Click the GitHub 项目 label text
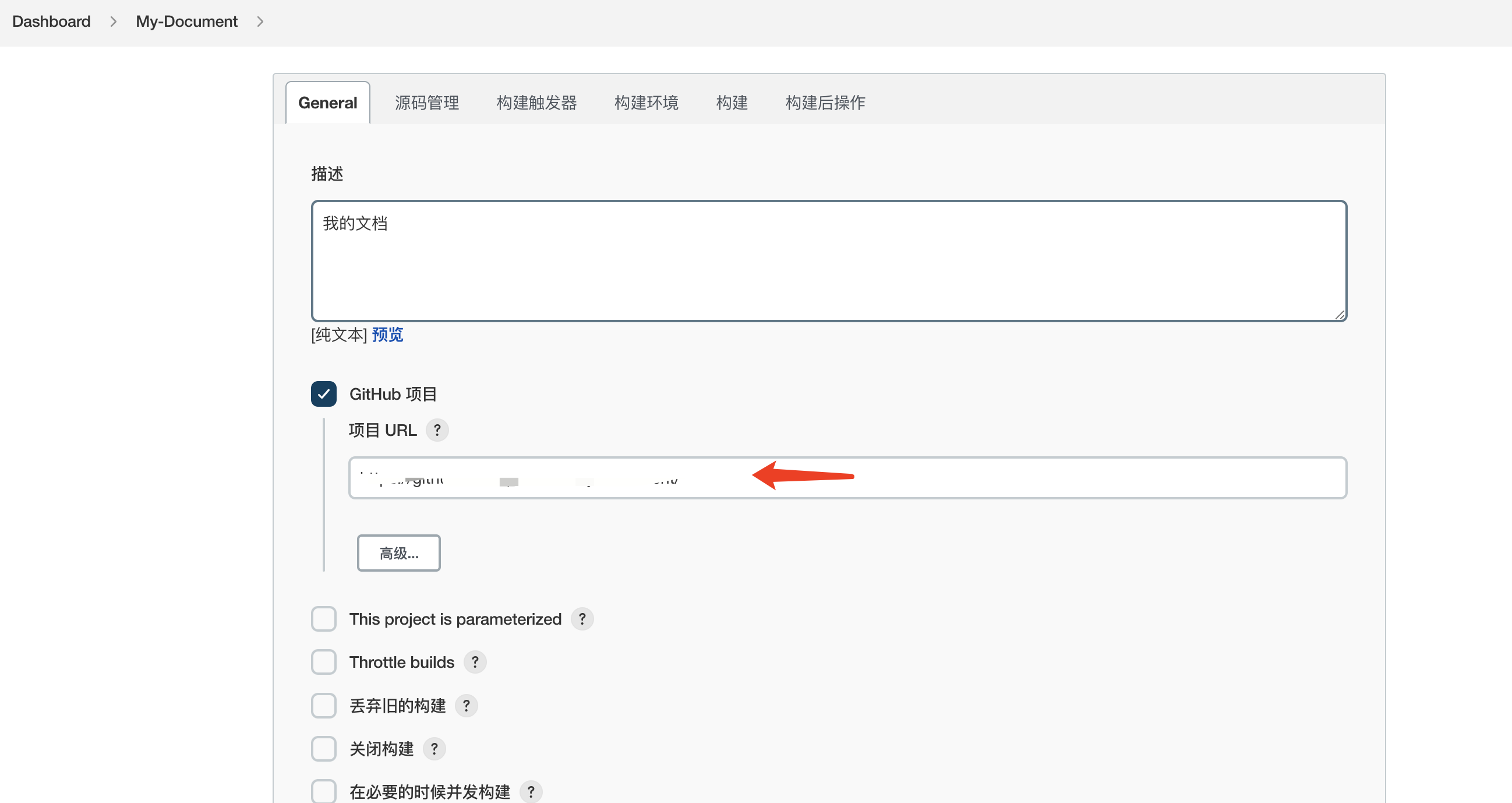The height and width of the screenshot is (803, 1512). [x=393, y=394]
